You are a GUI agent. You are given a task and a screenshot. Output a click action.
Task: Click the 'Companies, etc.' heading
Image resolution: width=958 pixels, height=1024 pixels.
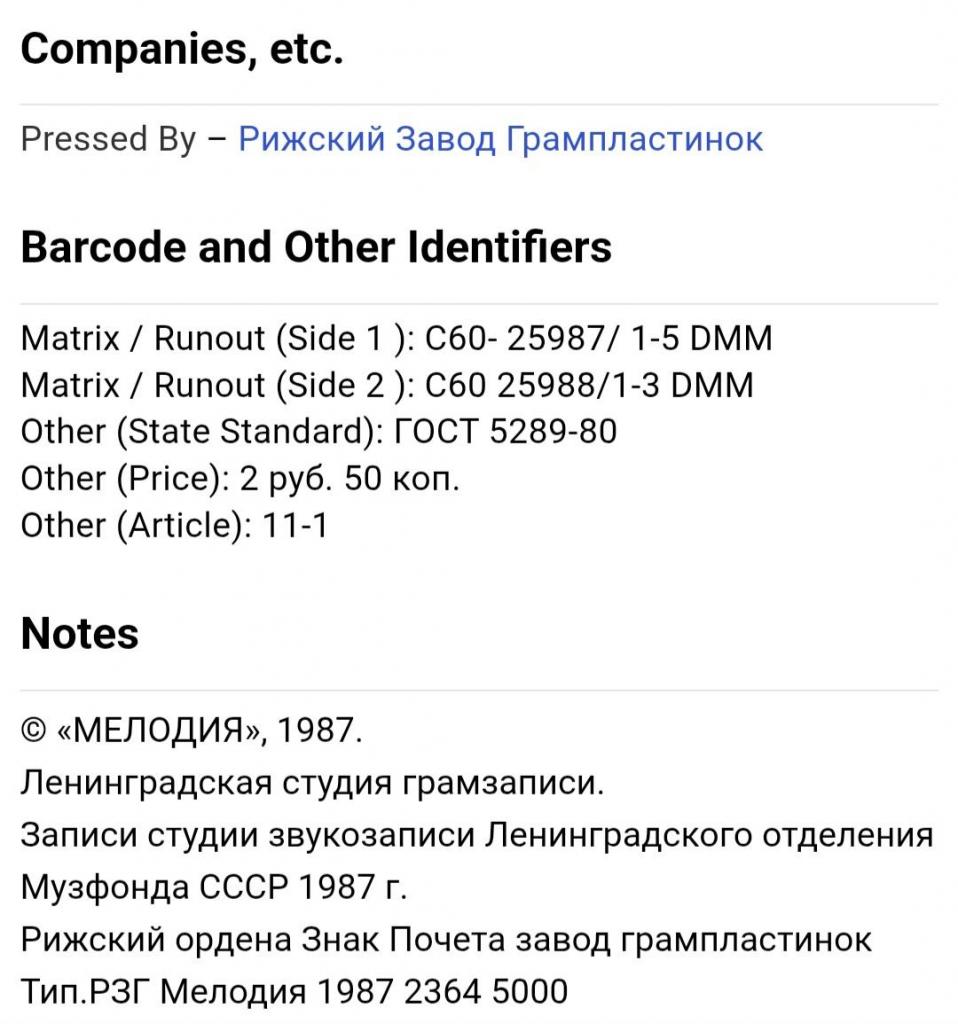(x=182, y=48)
